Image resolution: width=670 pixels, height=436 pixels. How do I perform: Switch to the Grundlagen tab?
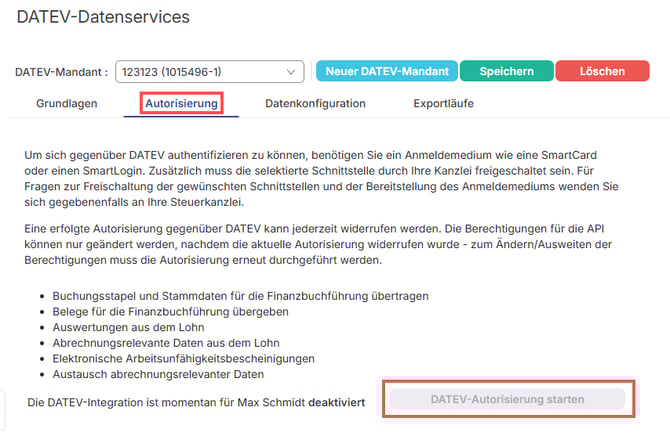(68, 103)
